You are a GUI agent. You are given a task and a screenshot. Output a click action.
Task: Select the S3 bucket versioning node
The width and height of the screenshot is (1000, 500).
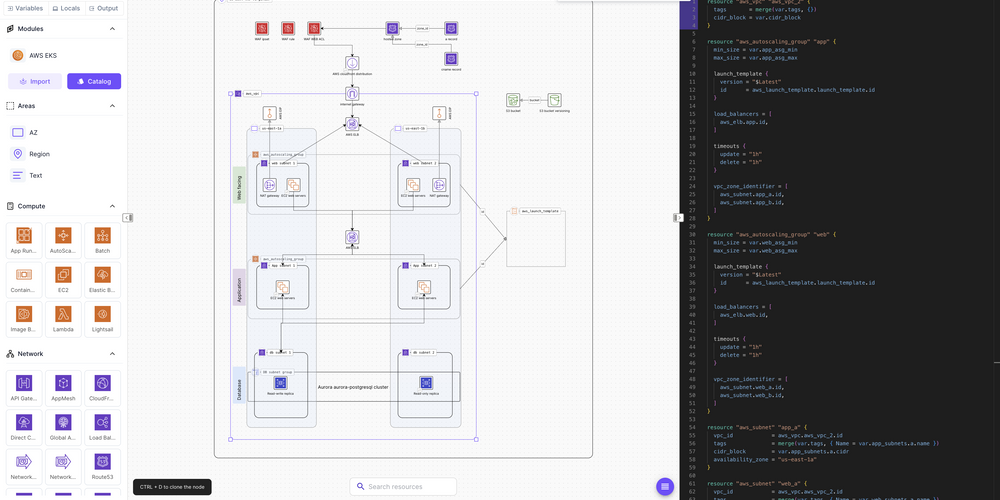coord(554,102)
